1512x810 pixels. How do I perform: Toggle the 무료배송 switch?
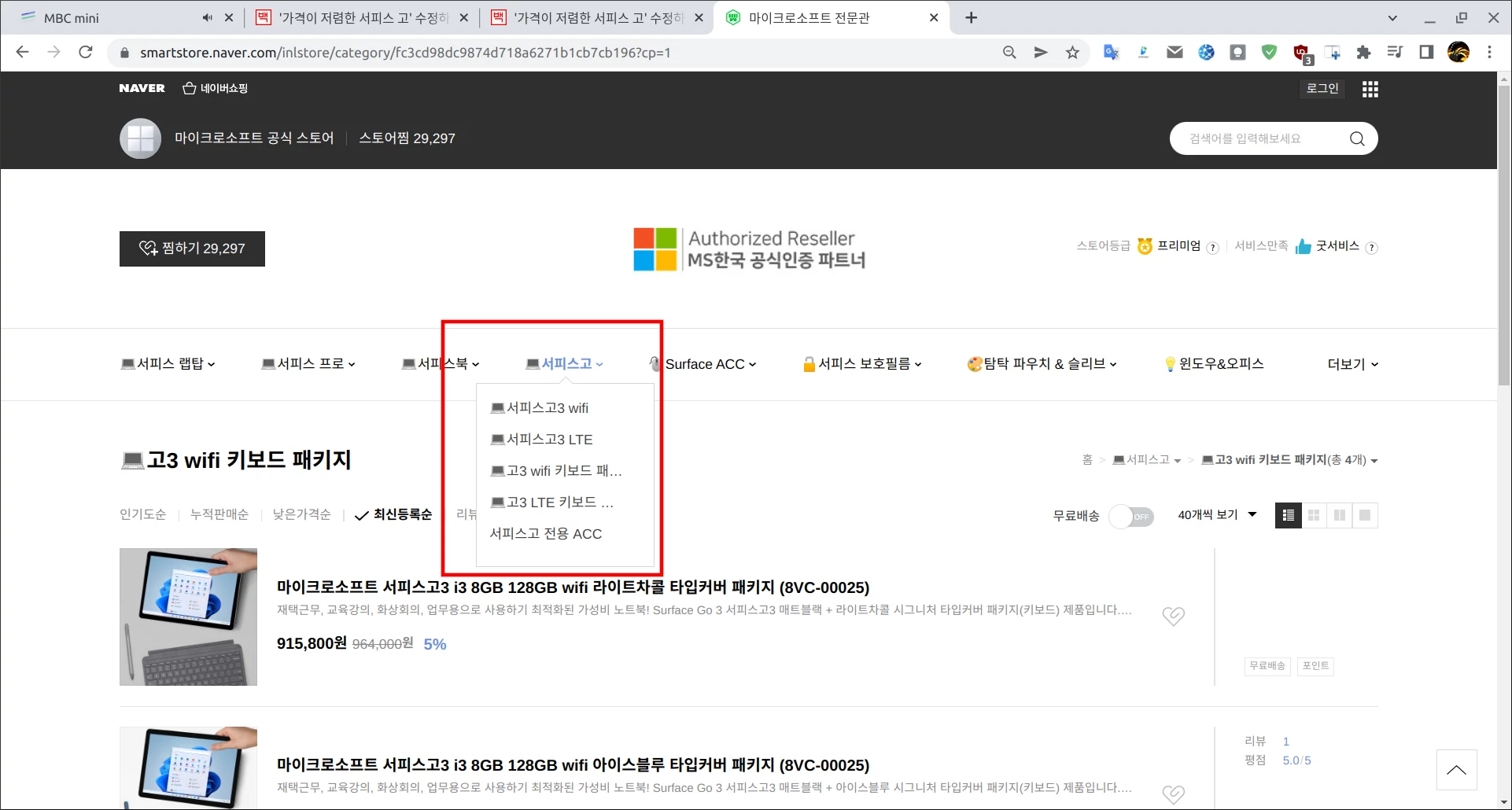[1131, 516]
